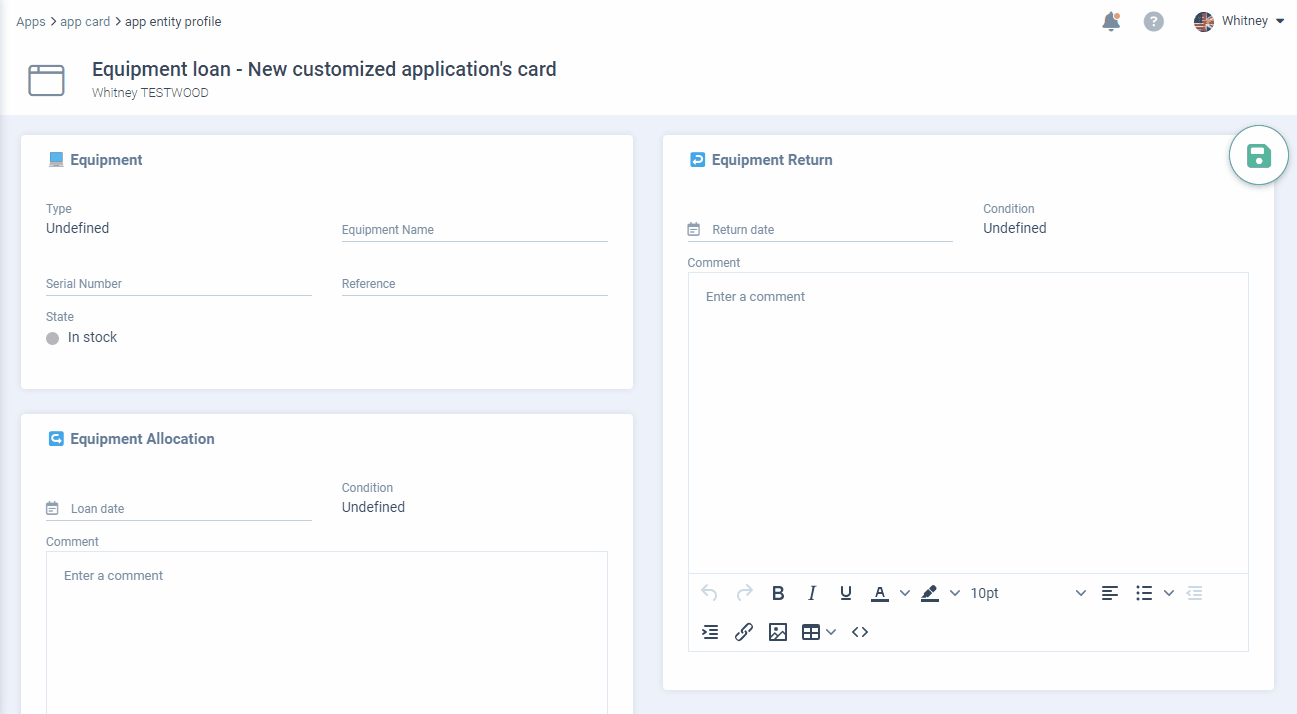Open the text color dropdown arrow
This screenshot has height=714, width=1297.
click(905, 593)
